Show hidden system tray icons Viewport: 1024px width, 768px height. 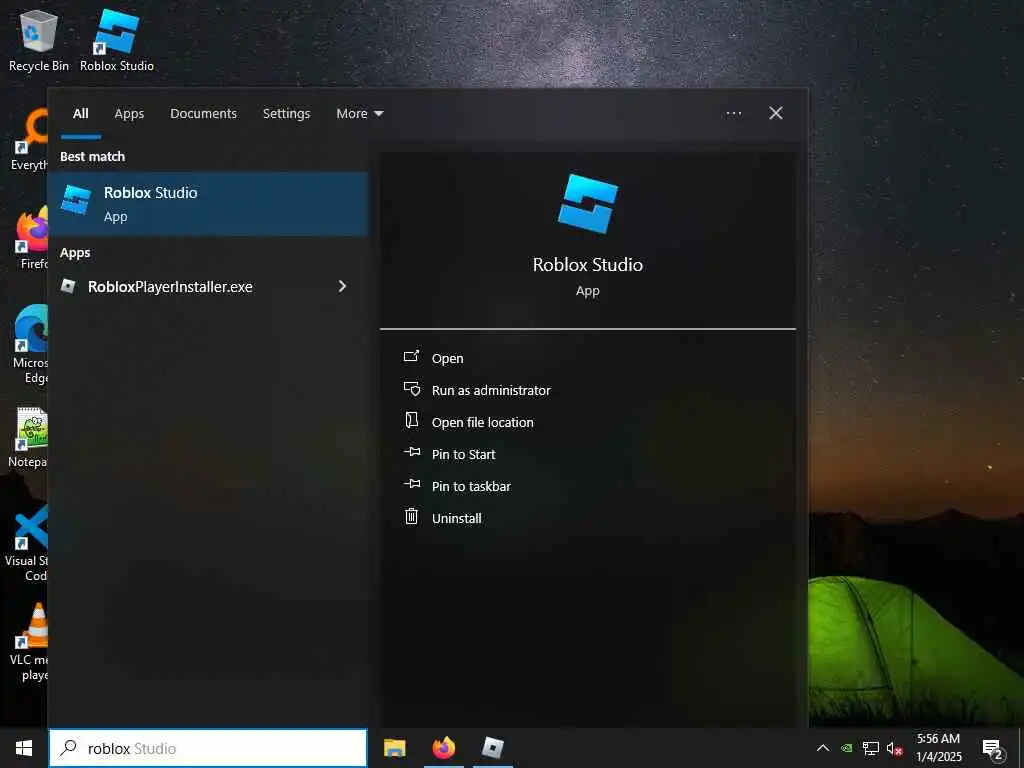click(823, 748)
